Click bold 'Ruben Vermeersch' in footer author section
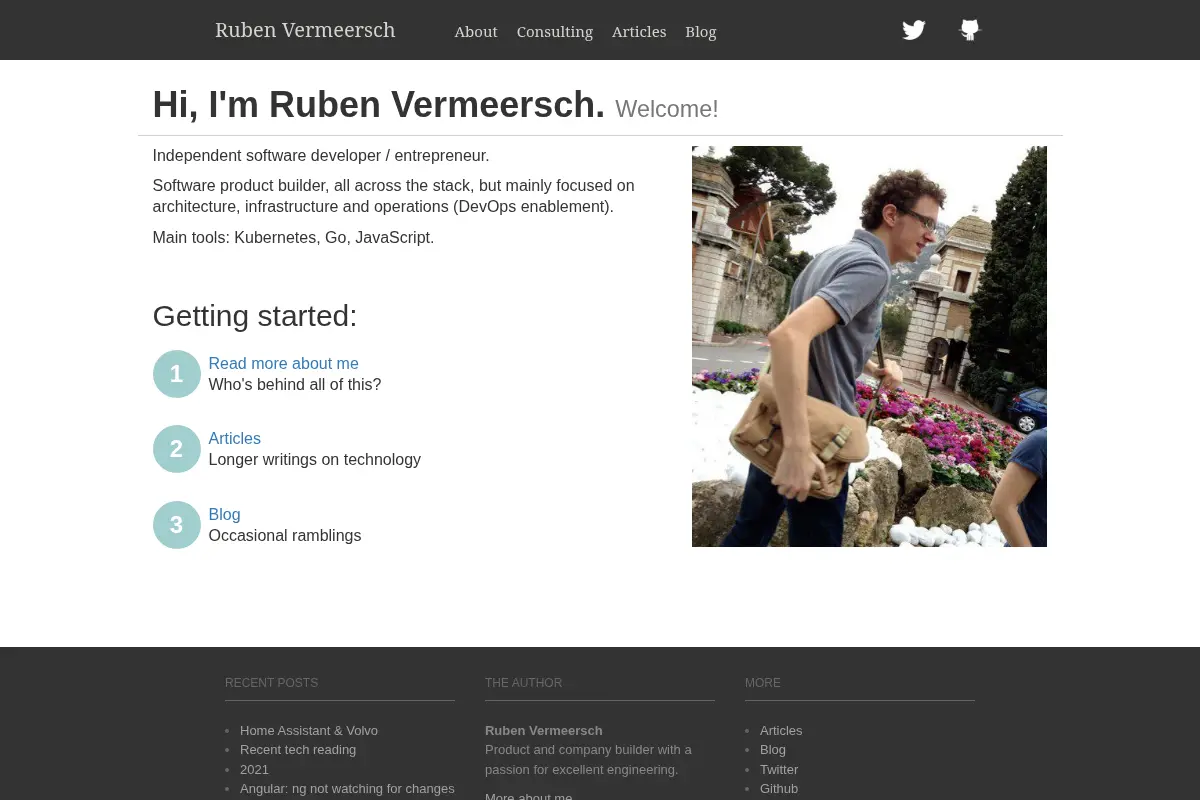This screenshot has height=800, width=1200. [x=544, y=730]
